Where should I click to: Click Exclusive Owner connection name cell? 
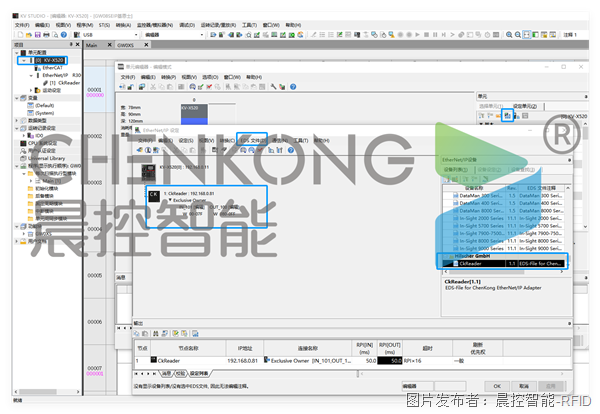click(x=308, y=361)
